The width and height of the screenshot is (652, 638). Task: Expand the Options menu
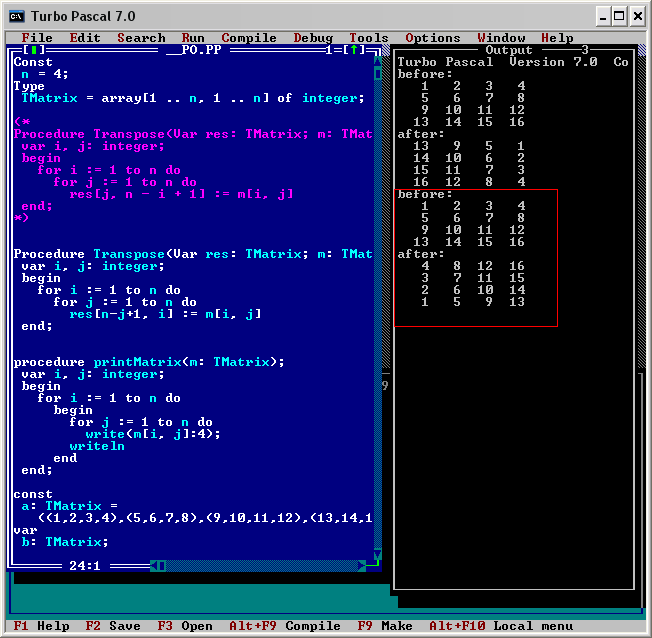click(433, 38)
